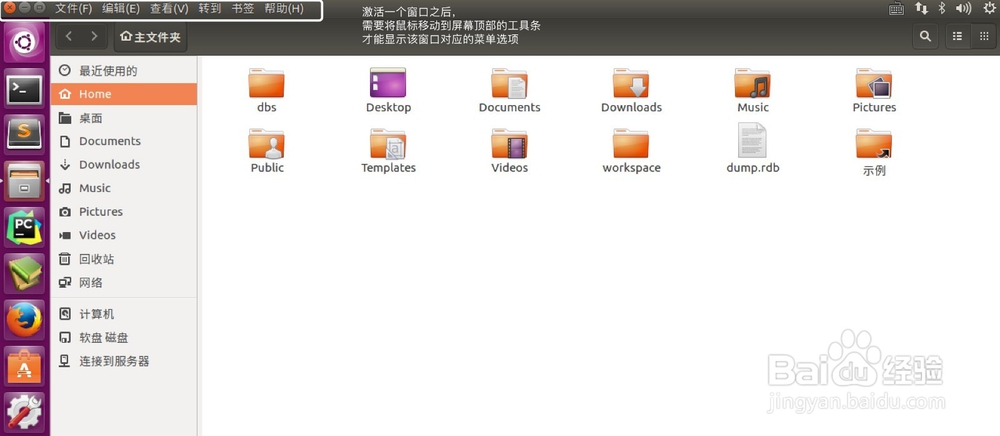Launch PyCharm from the dock
This screenshot has height=436, width=1000.
click(25, 228)
